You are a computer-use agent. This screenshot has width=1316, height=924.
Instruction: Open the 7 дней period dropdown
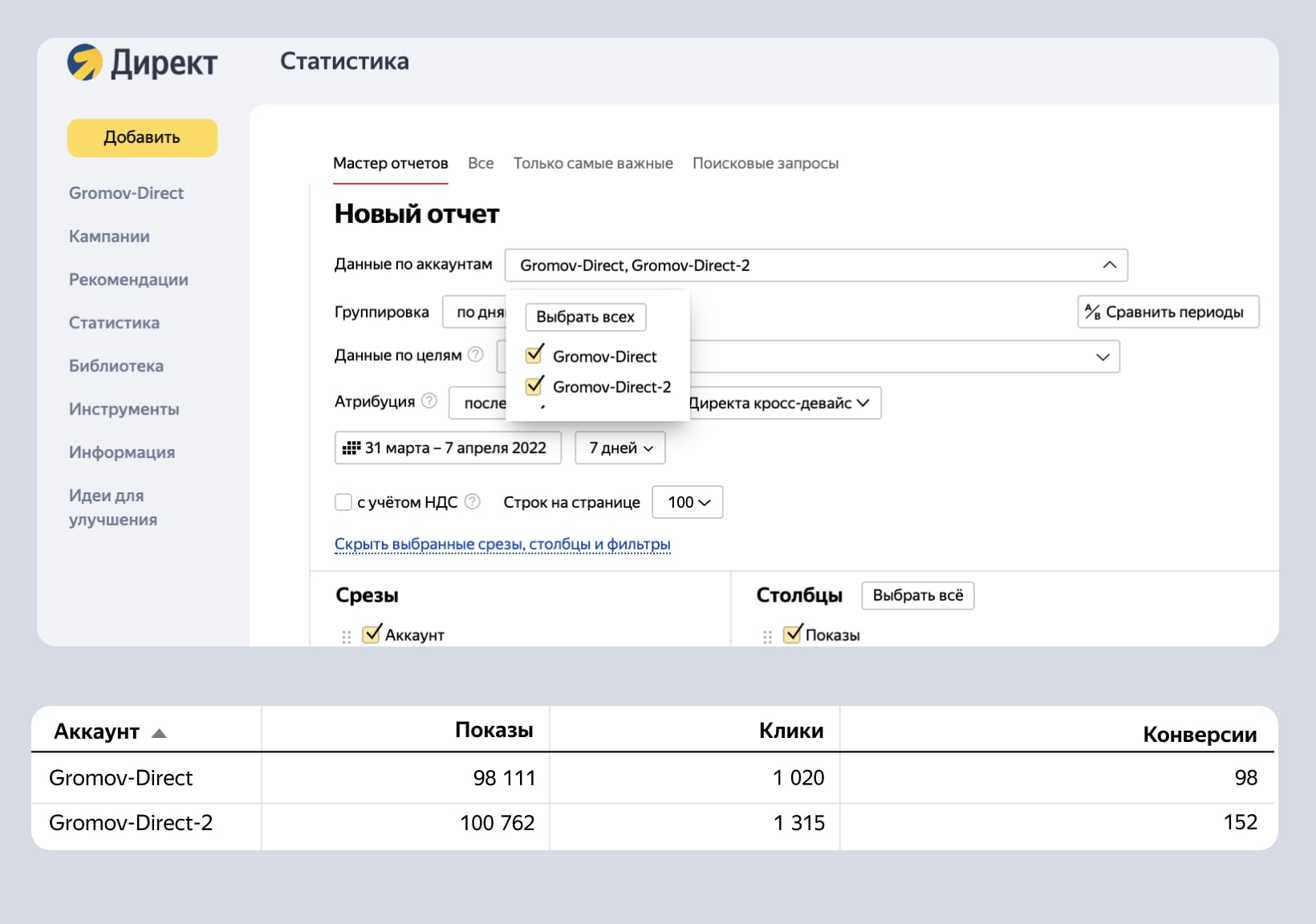[x=620, y=448]
